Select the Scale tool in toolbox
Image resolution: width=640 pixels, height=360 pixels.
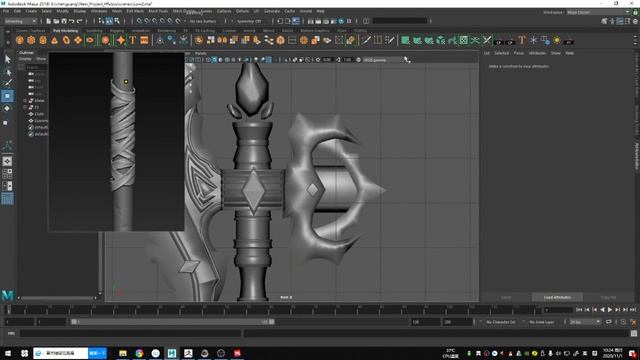coord(6,122)
